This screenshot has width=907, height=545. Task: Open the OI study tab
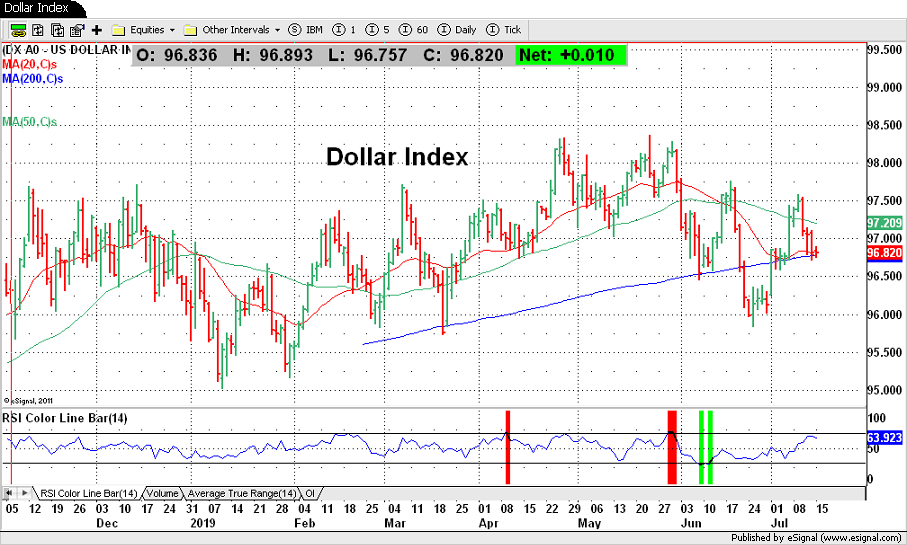[x=310, y=494]
